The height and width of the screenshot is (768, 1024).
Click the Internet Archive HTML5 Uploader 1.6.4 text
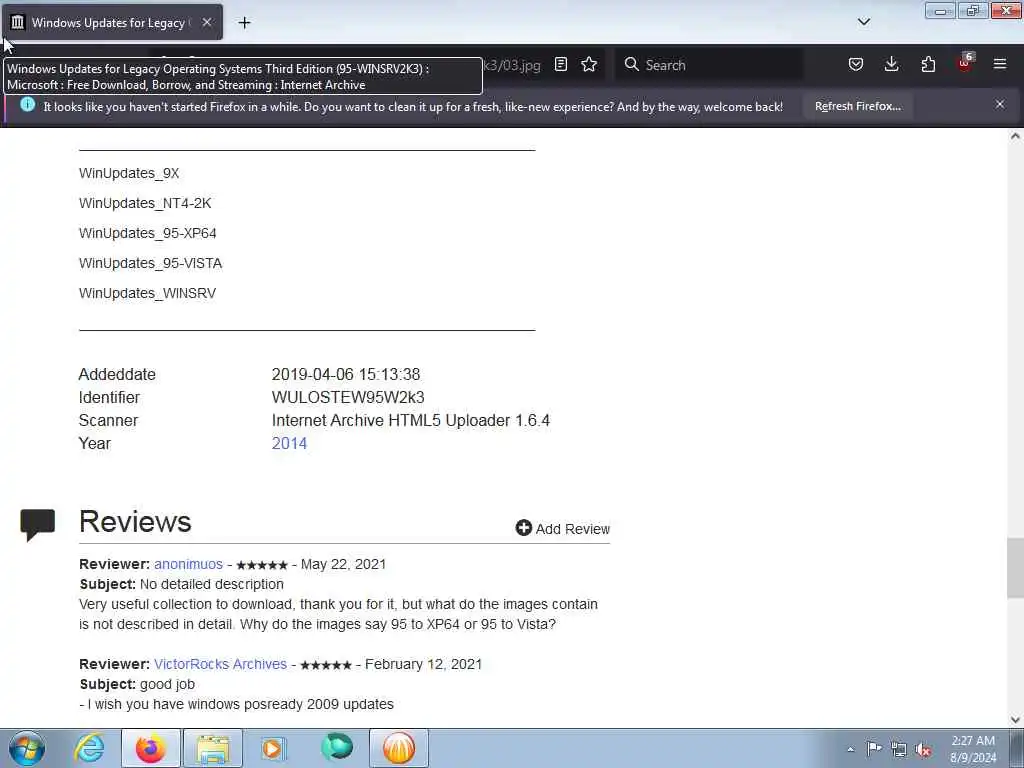(x=411, y=421)
